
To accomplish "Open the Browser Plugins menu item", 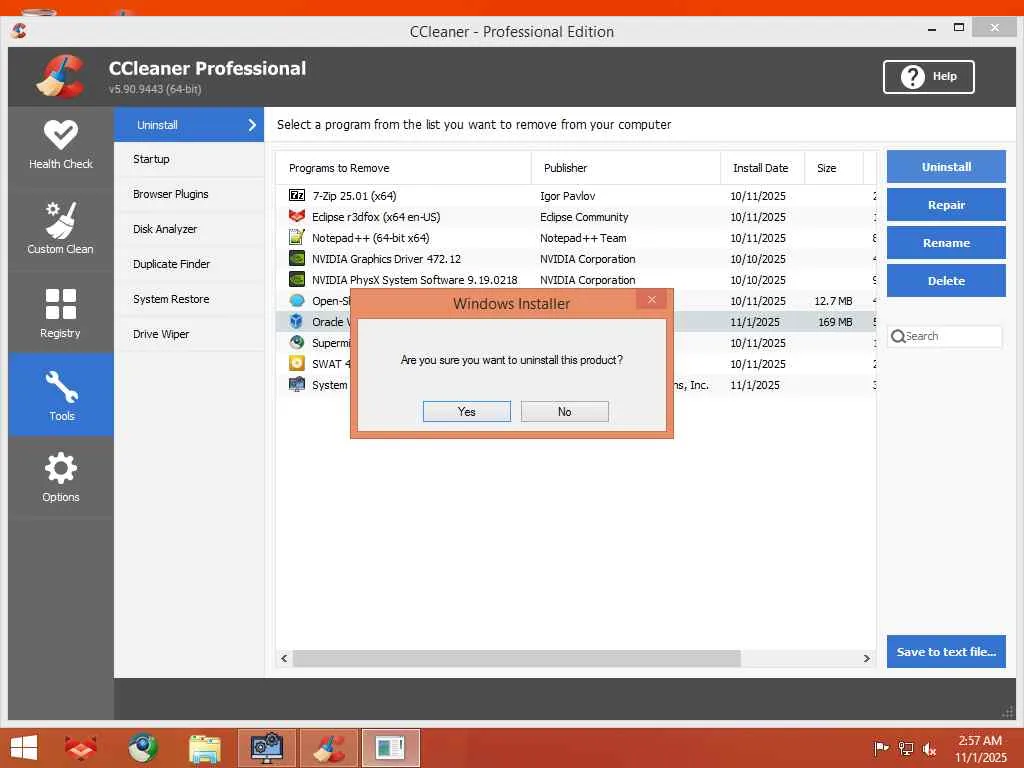I will pos(189,194).
